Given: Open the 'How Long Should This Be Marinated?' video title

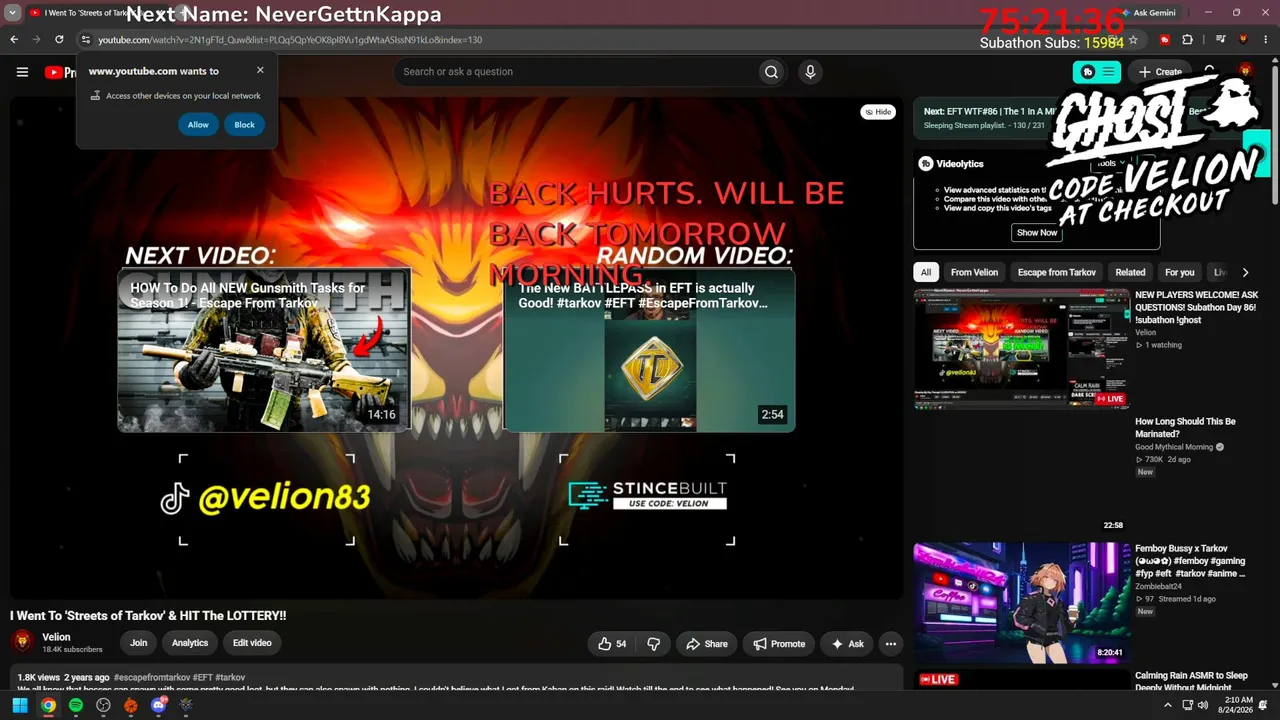Looking at the screenshot, I should pyautogui.click(x=1185, y=428).
